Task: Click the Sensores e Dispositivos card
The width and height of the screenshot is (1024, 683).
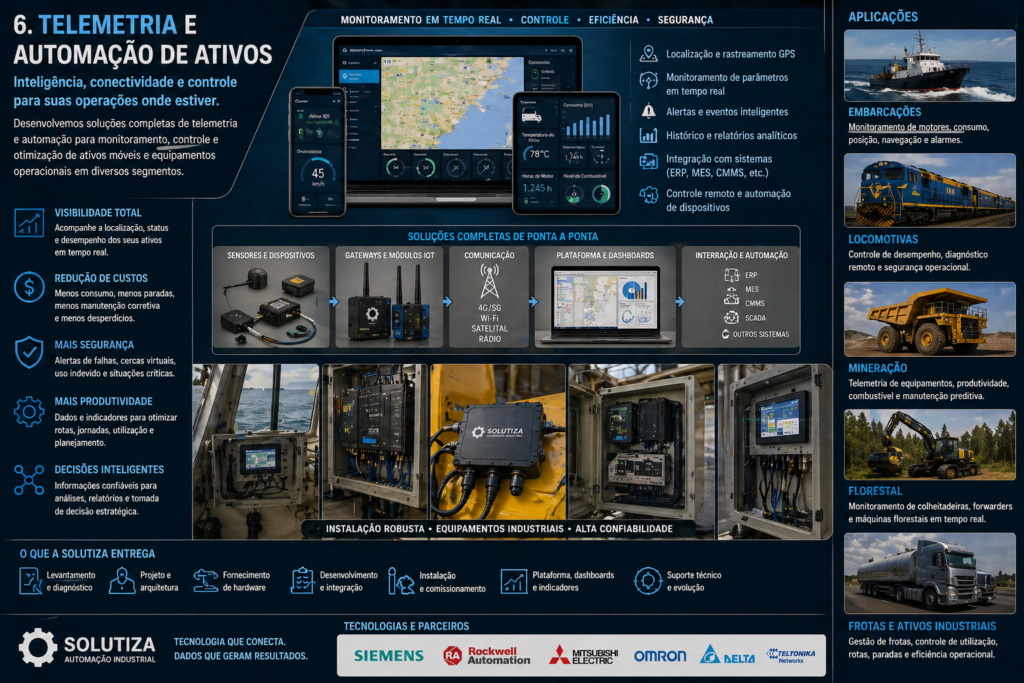Action: pos(271,297)
